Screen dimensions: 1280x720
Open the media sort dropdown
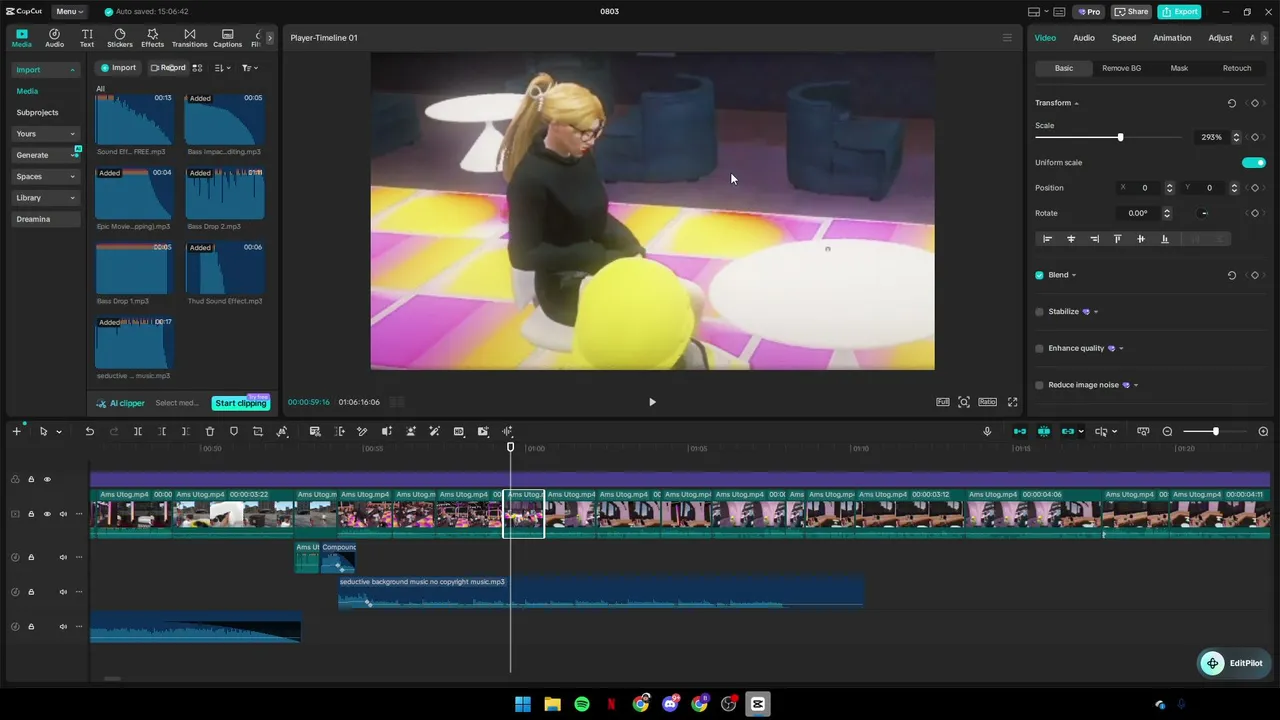222,68
